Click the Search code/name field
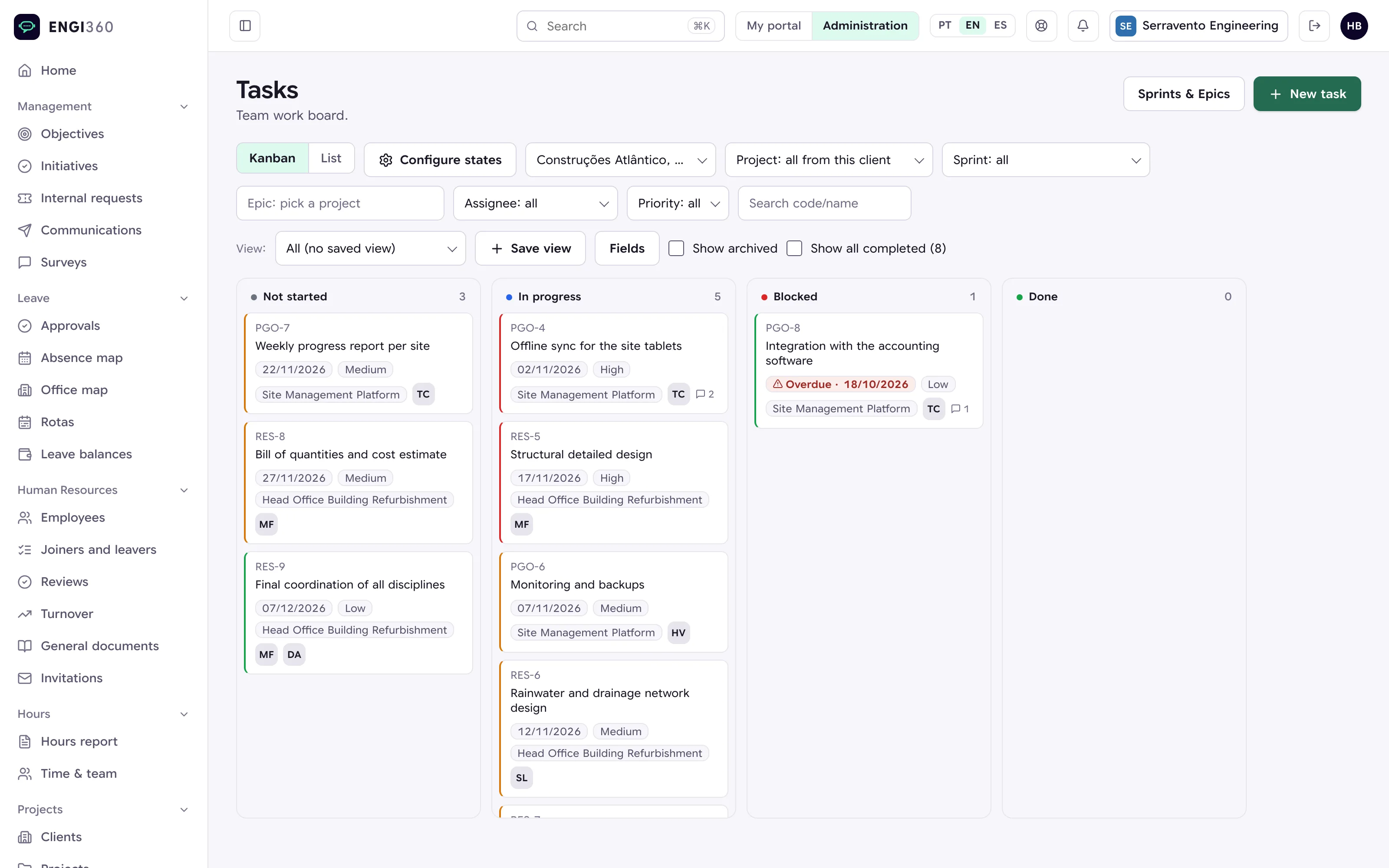Viewport: 1389px width, 868px height. click(824, 203)
